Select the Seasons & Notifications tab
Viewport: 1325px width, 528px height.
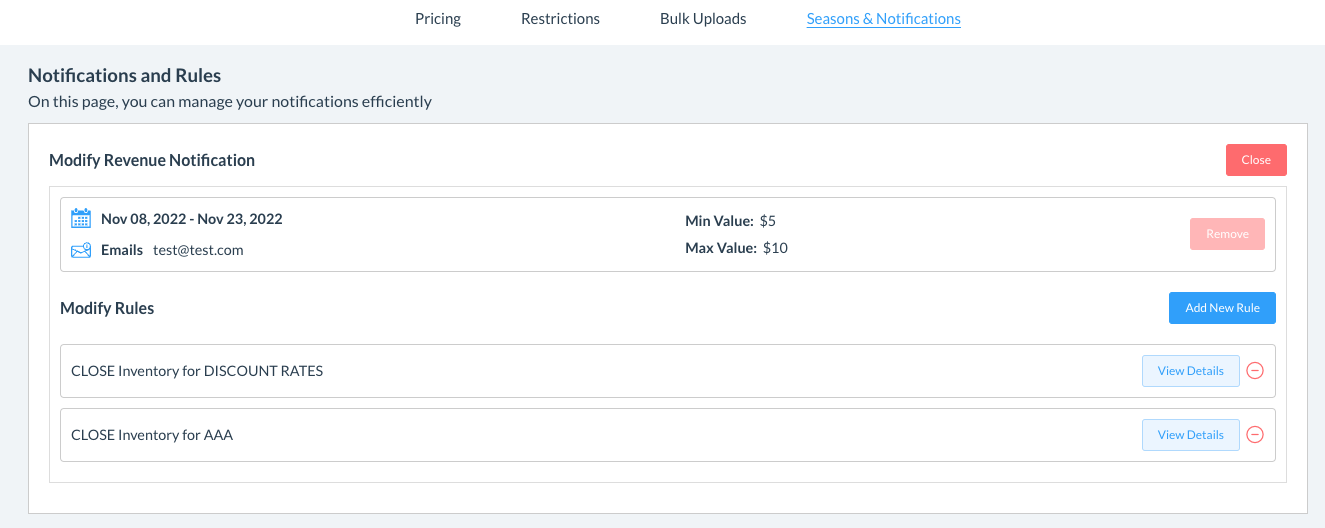(x=883, y=19)
